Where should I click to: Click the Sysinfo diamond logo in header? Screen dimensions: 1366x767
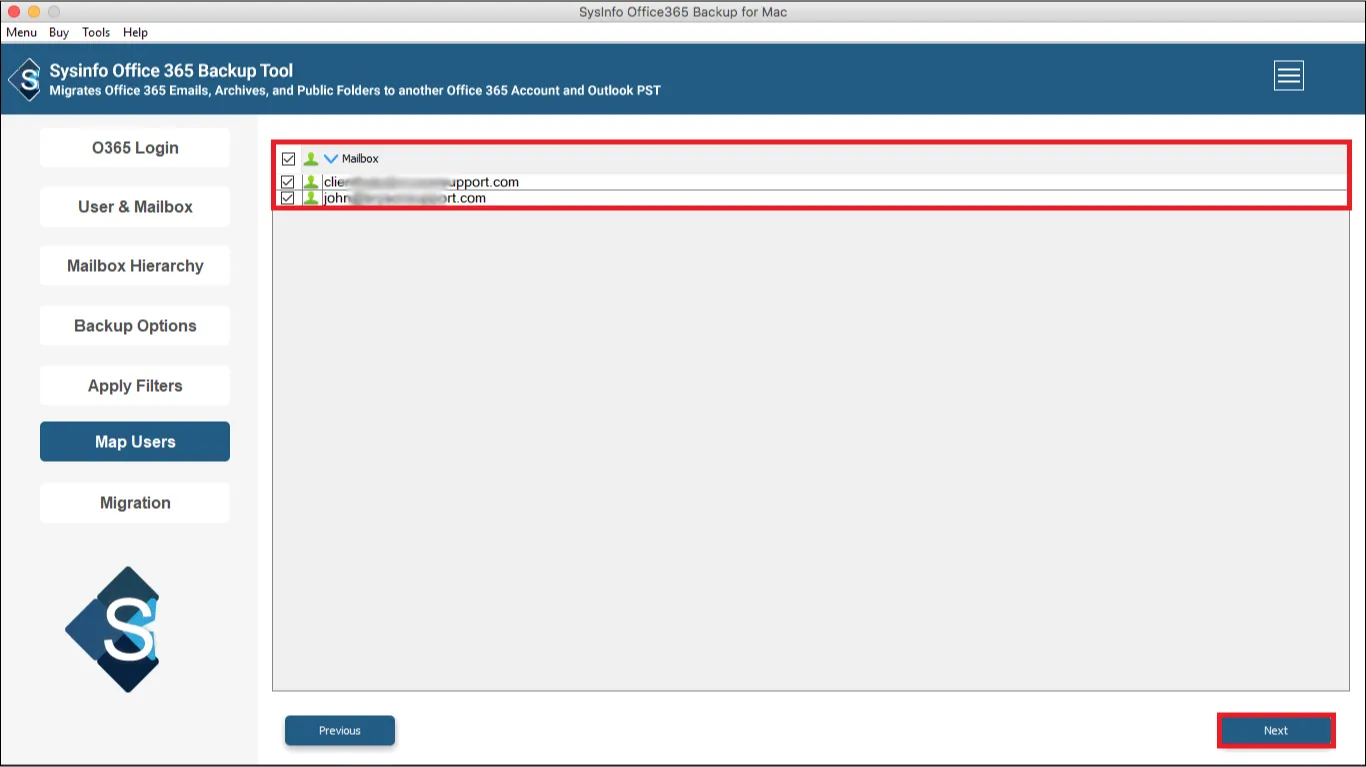tap(25, 80)
